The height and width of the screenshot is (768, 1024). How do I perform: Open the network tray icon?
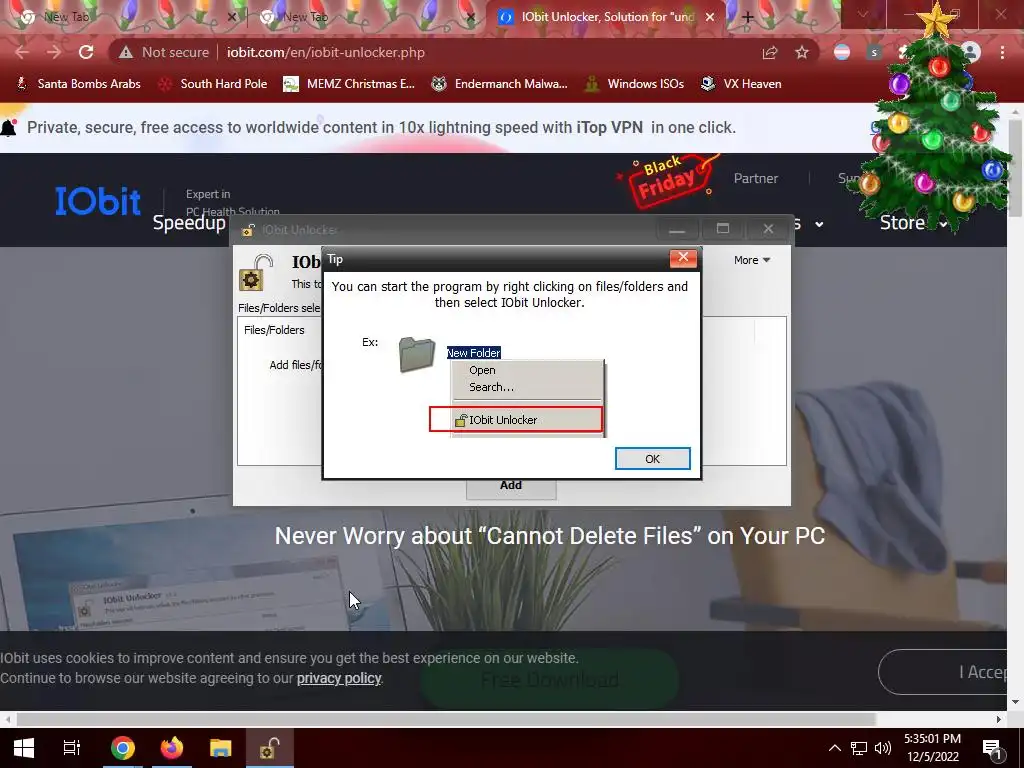[859, 748]
